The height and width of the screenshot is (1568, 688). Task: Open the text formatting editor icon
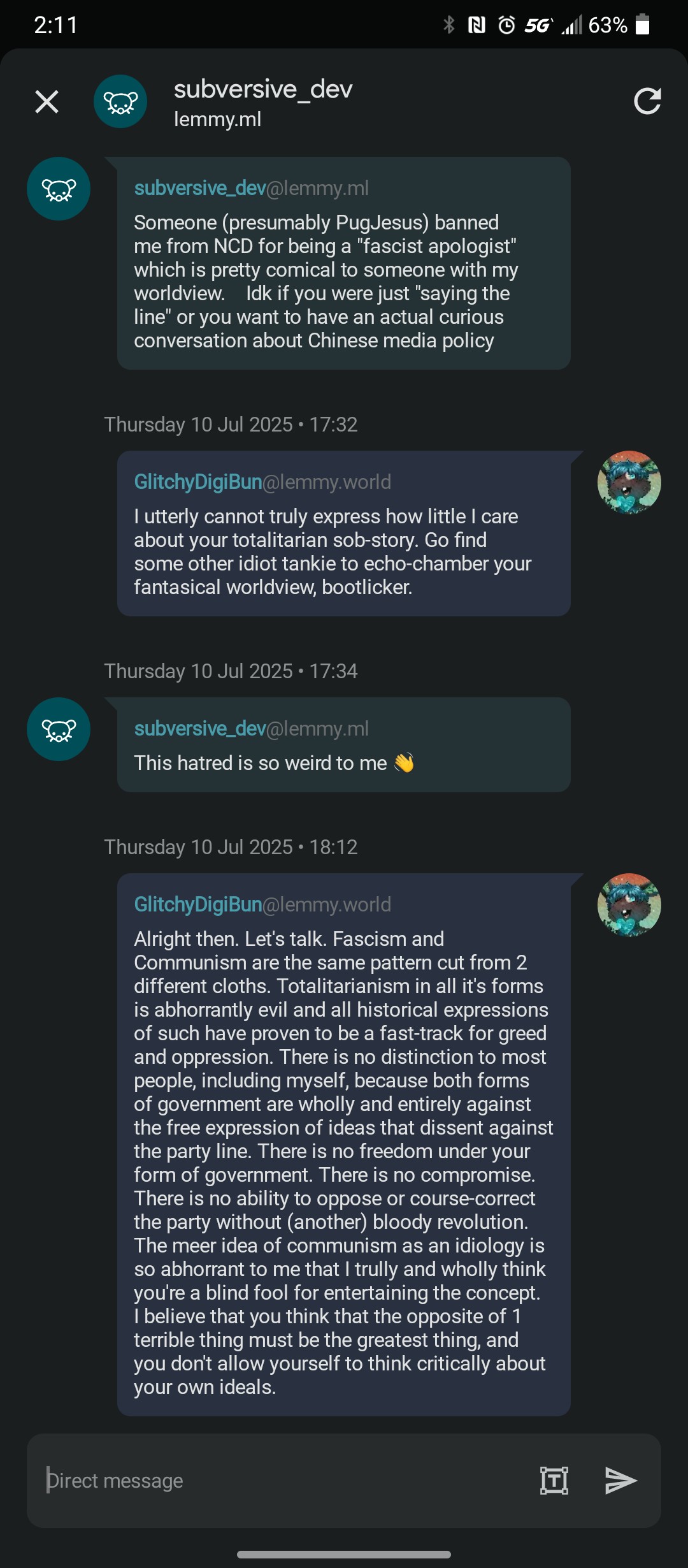[554, 1480]
